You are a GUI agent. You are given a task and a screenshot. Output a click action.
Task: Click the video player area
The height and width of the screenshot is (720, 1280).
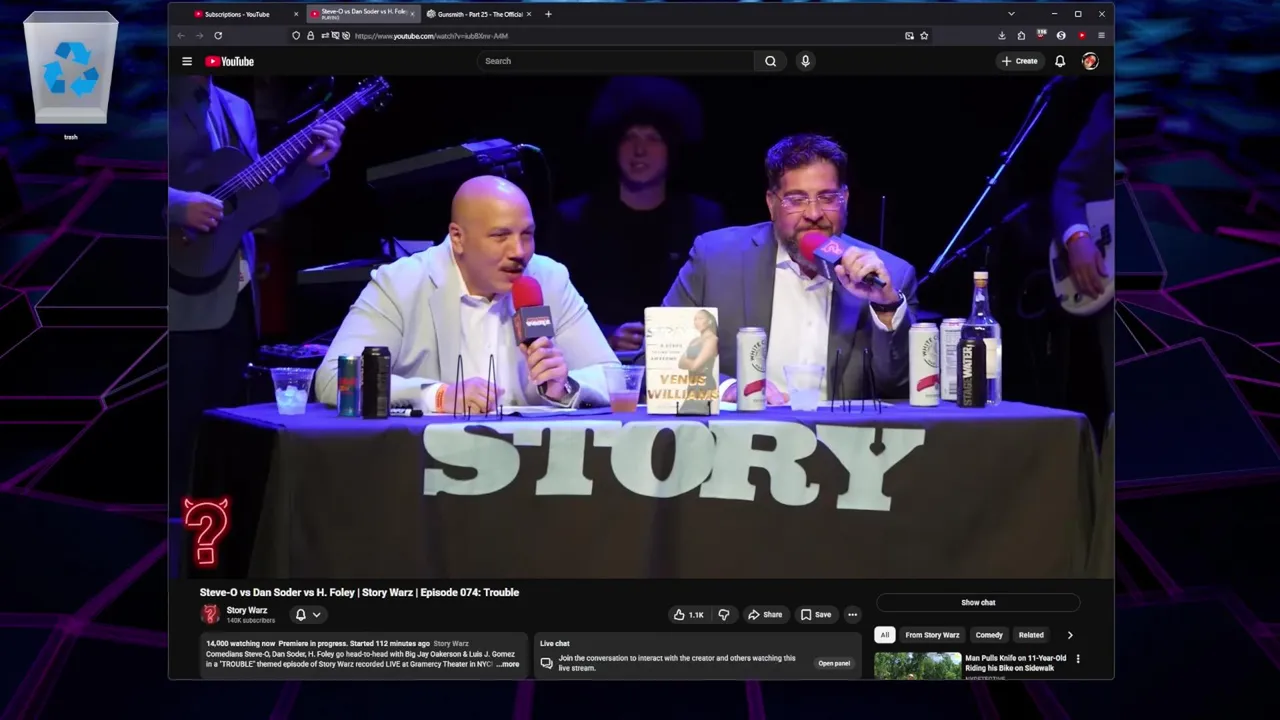click(x=641, y=327)
